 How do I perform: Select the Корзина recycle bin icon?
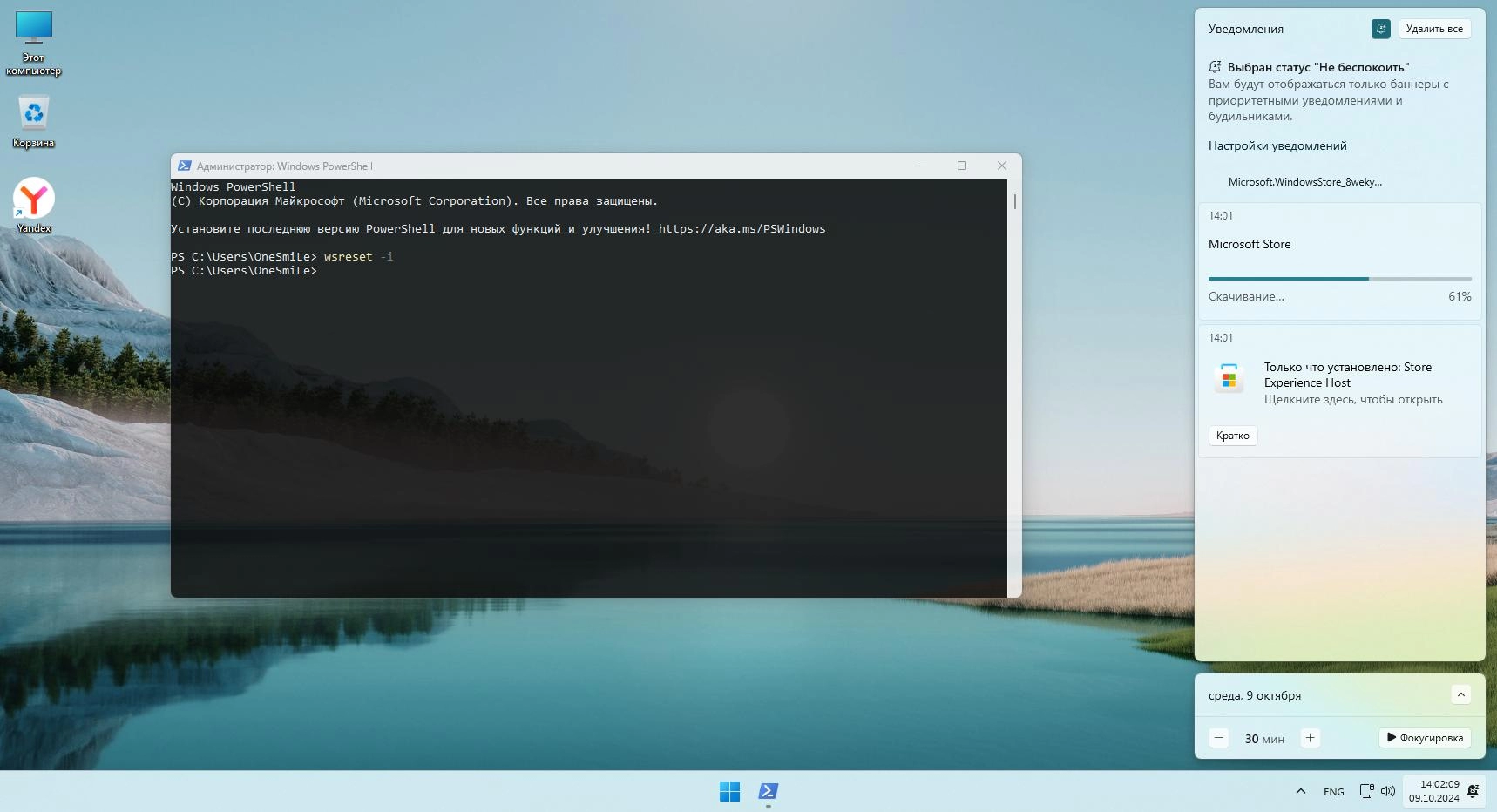pyautogui.click(x=34, y=121)
